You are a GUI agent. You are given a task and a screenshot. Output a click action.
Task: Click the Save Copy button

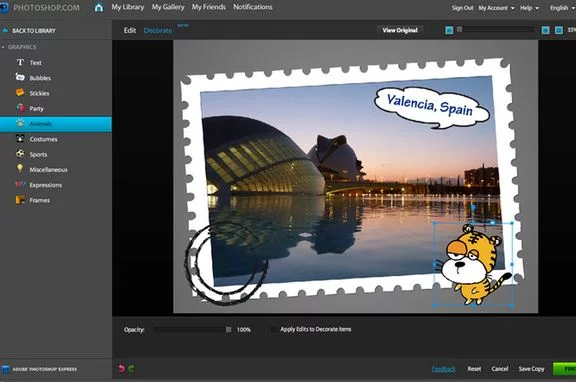[x=531, y=369]
